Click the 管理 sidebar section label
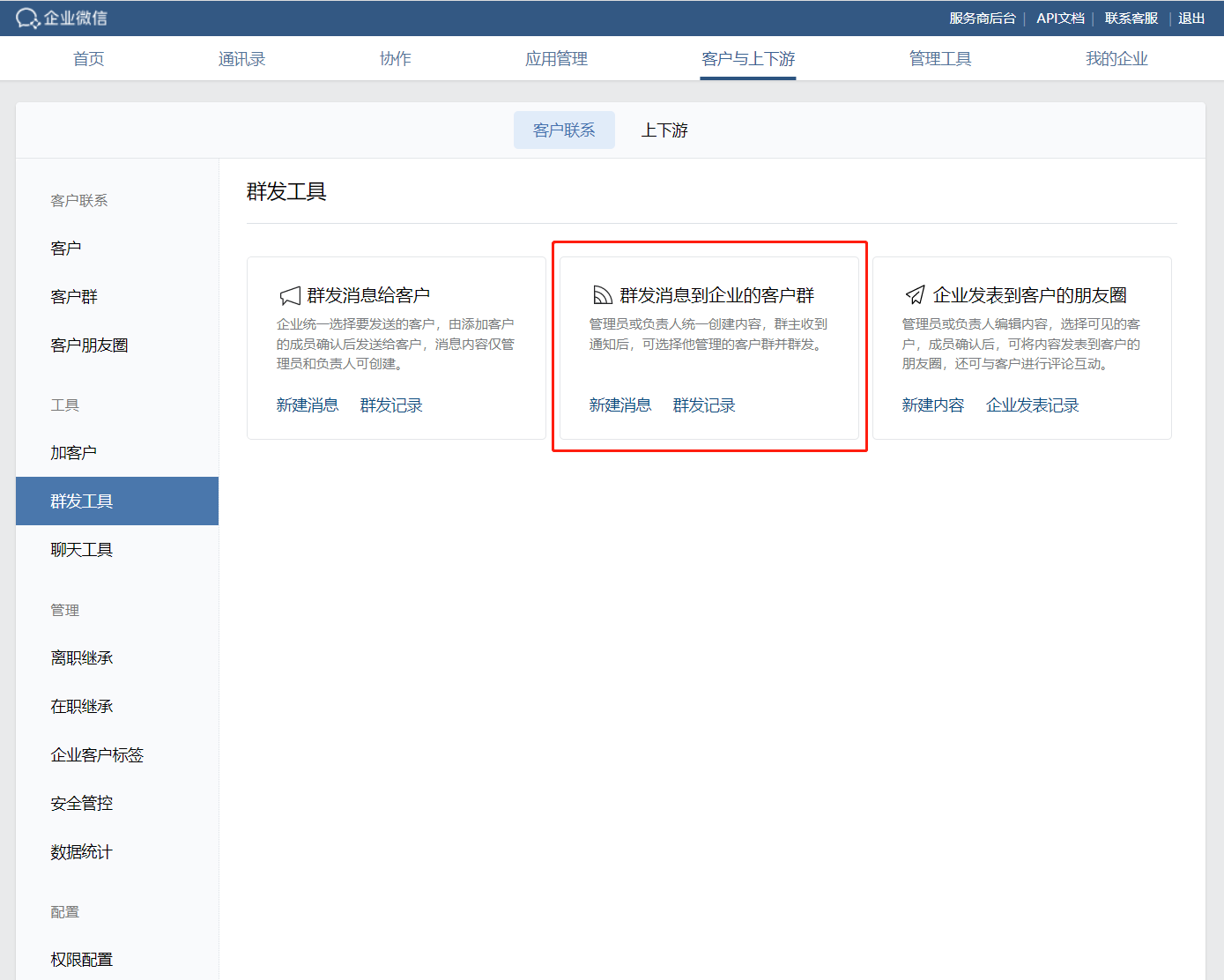This screenshot has height=980, width=1224. (65, 611)
